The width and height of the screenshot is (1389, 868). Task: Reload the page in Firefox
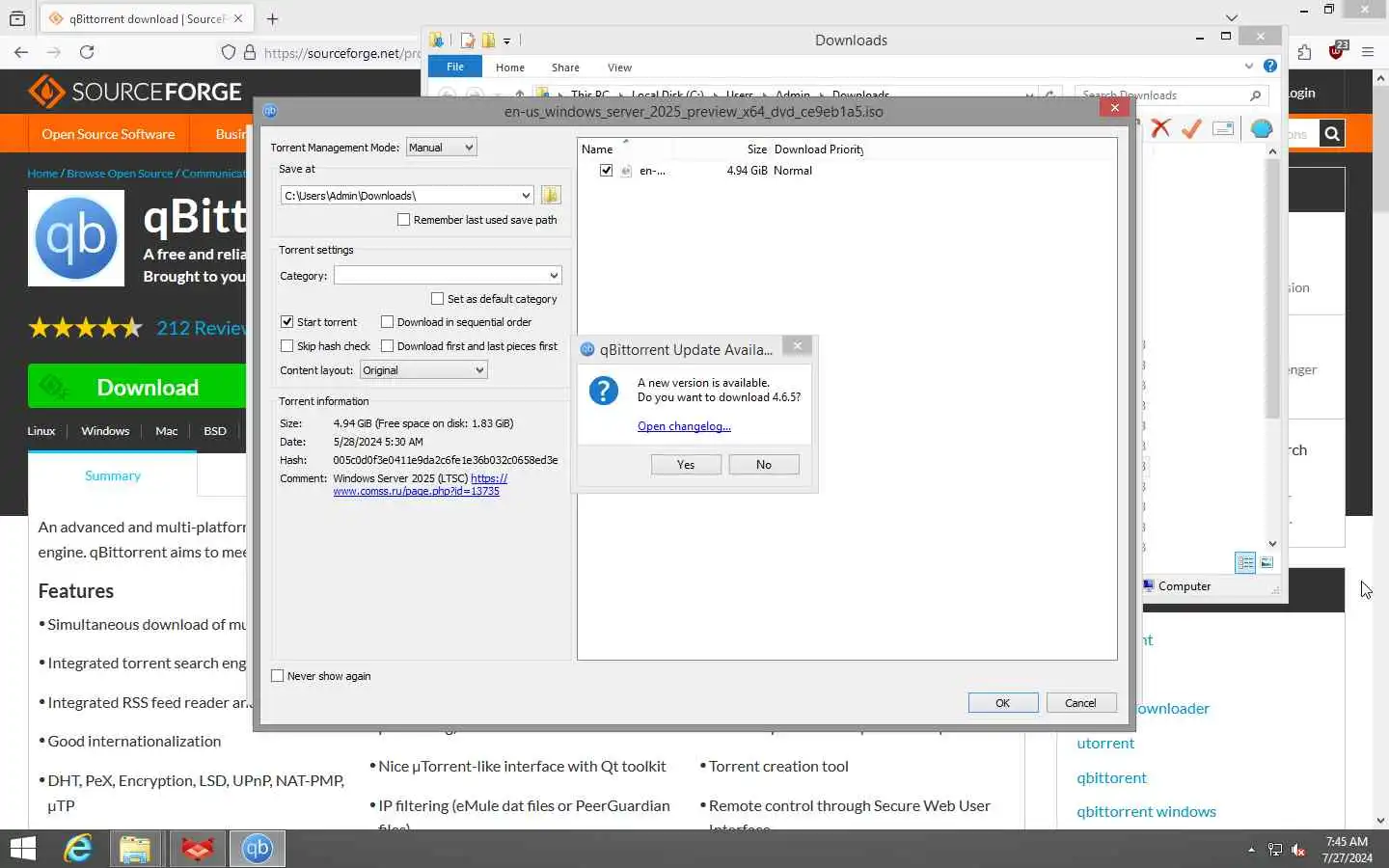[x=87, y=52]
